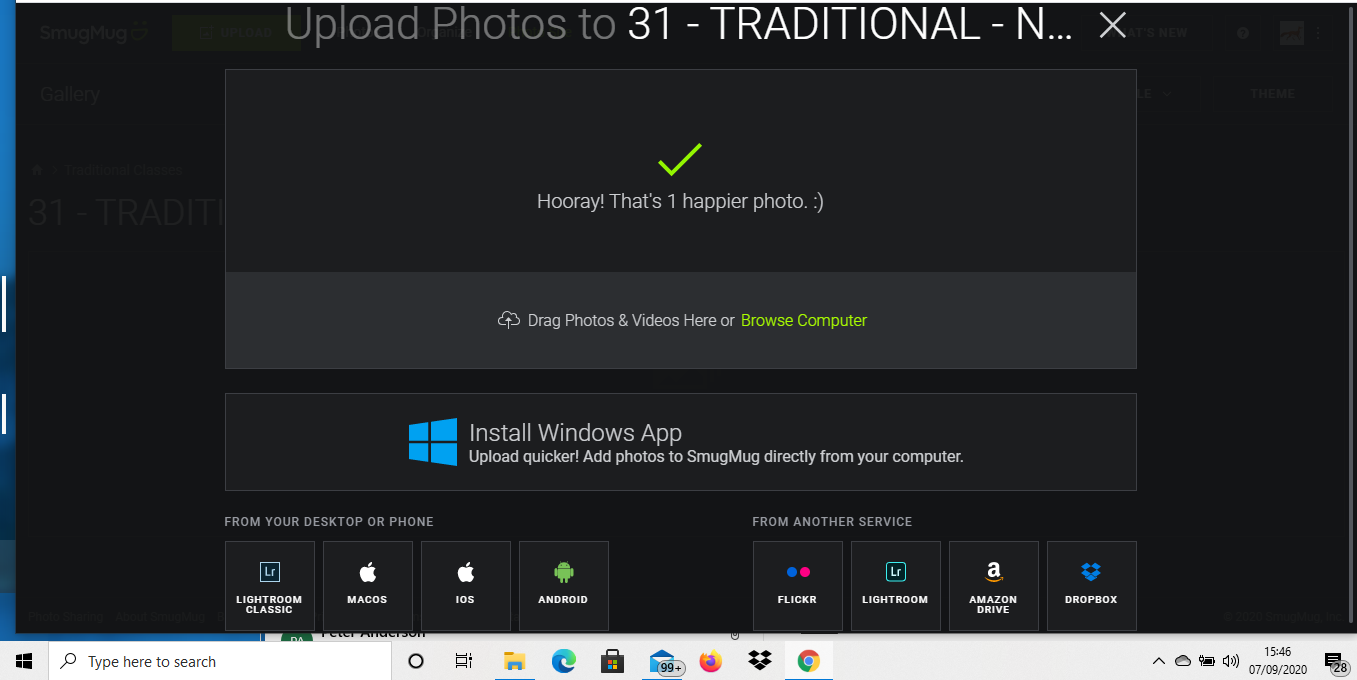Screen dimensions: 1357x680
Task: Open the Dropbox taskbar app
Action: click(760, 661)
